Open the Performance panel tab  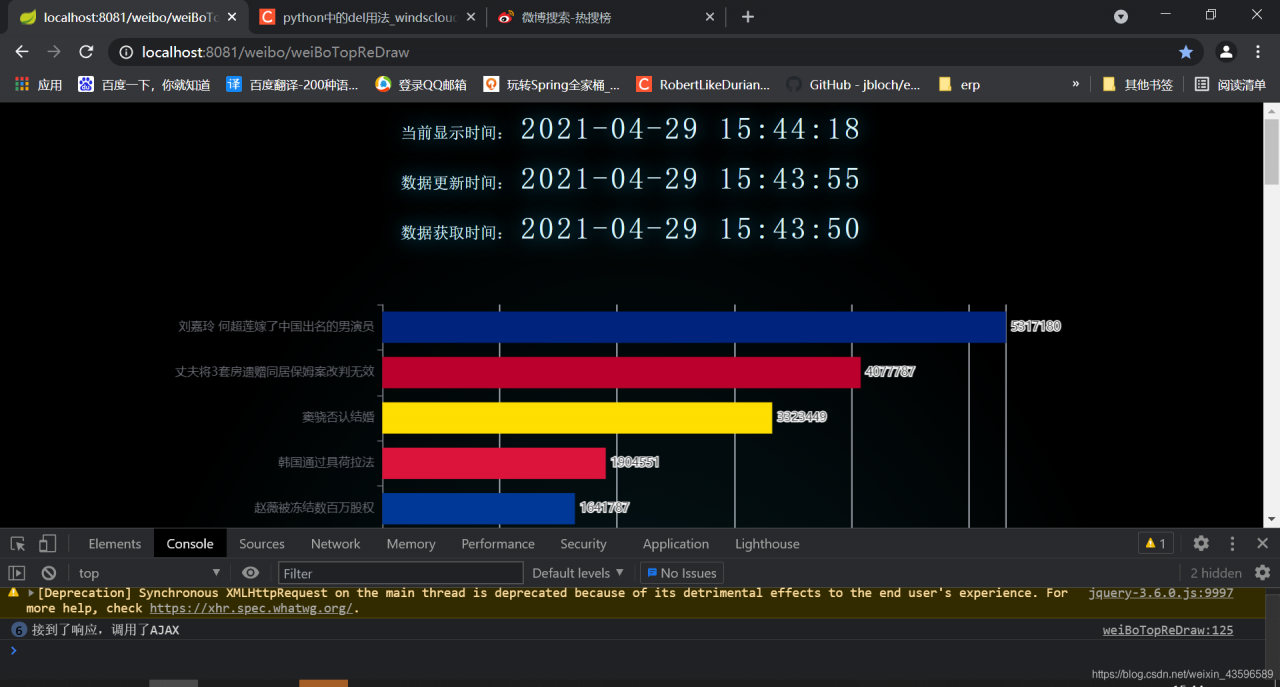click(x=498, y=544)
